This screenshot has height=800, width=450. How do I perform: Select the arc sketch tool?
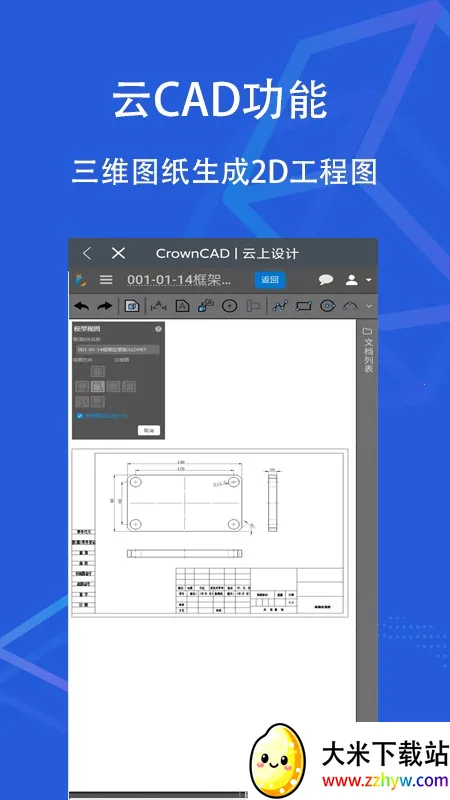pos(351,306)
